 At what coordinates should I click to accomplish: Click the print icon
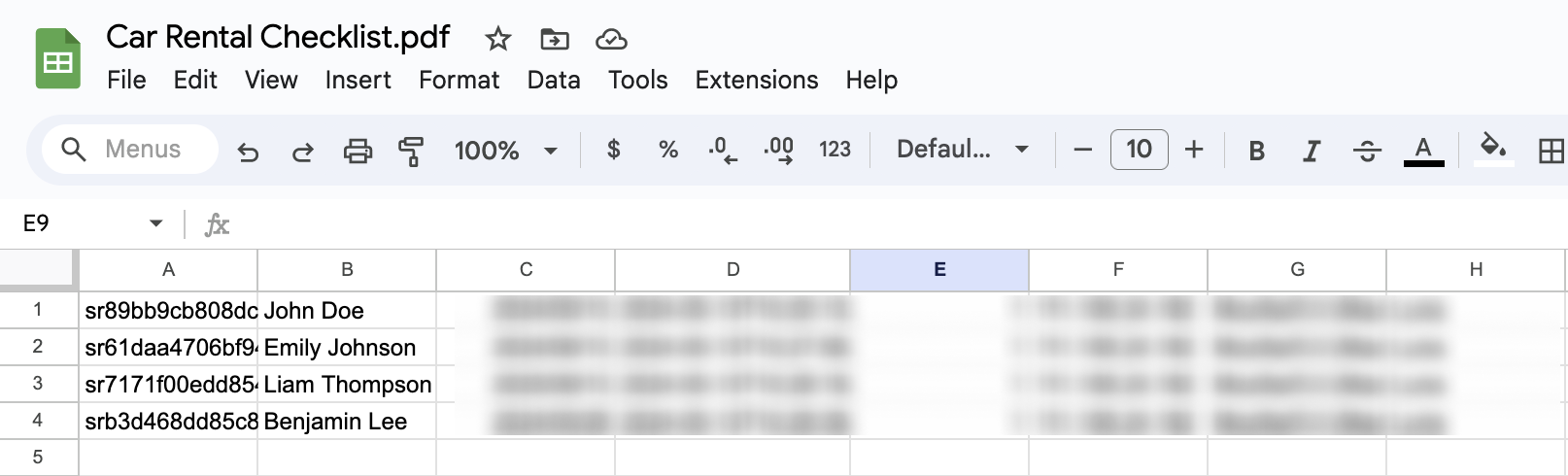358,151
